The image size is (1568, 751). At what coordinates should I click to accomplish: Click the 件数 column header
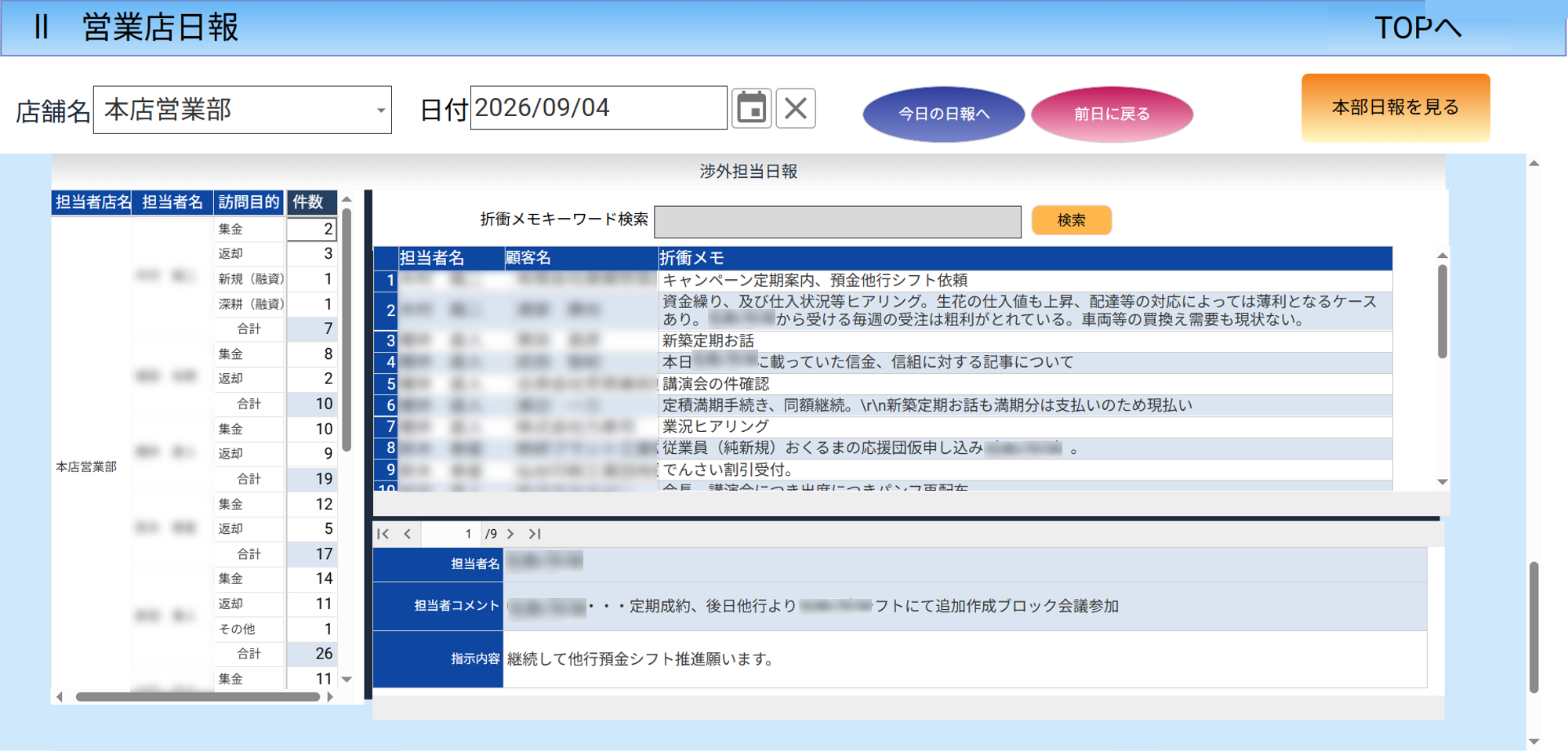[311, 202]
